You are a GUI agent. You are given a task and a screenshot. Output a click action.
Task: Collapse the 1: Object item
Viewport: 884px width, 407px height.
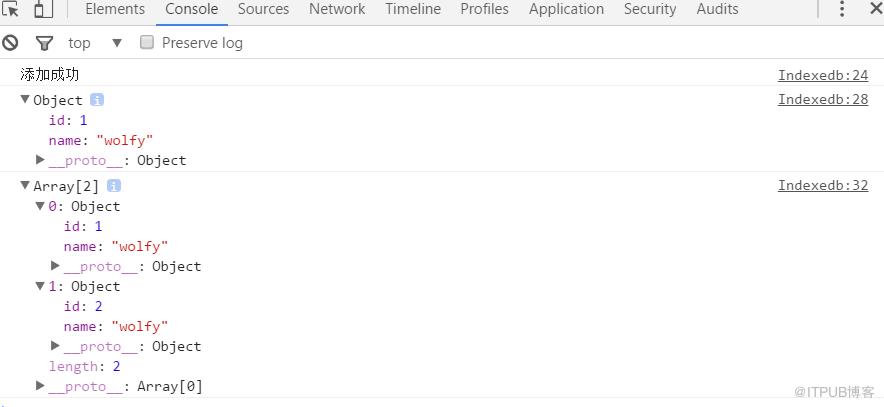tap(39, 286)
